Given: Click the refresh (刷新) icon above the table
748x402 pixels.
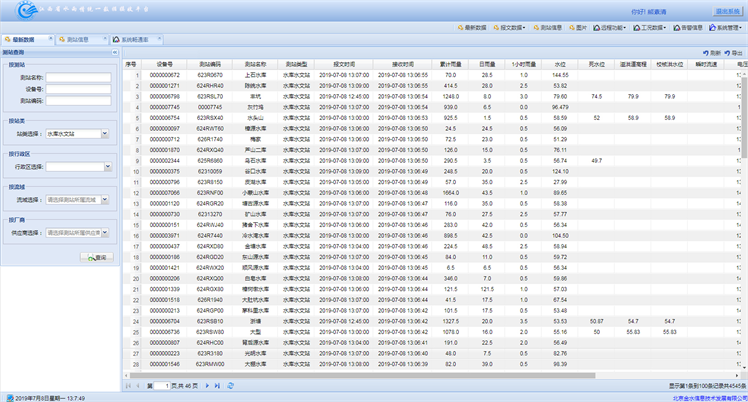Looking at the screenshot, I should [709, 51].
